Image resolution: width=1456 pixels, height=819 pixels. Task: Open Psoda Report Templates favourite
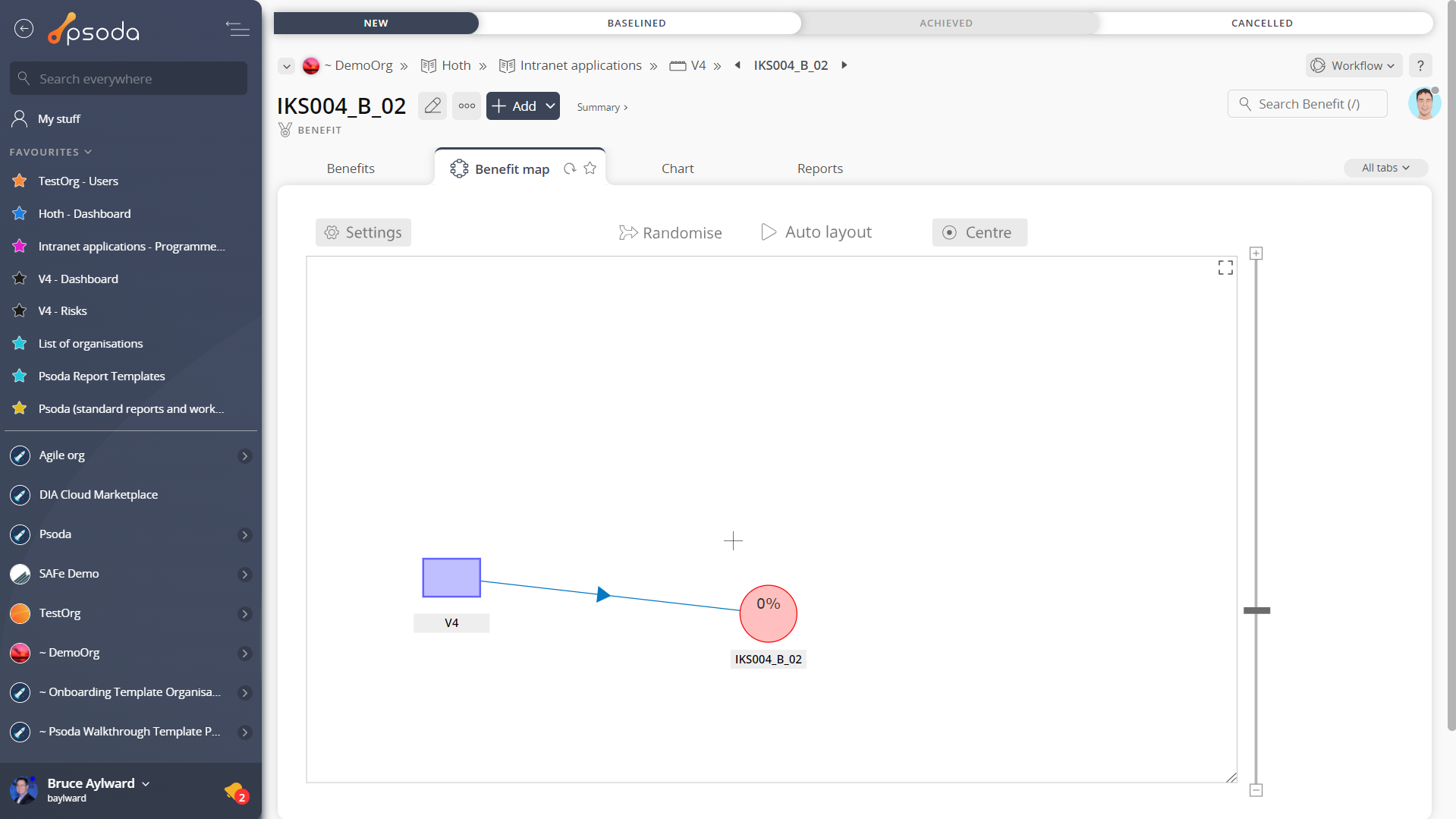[102, 376]
